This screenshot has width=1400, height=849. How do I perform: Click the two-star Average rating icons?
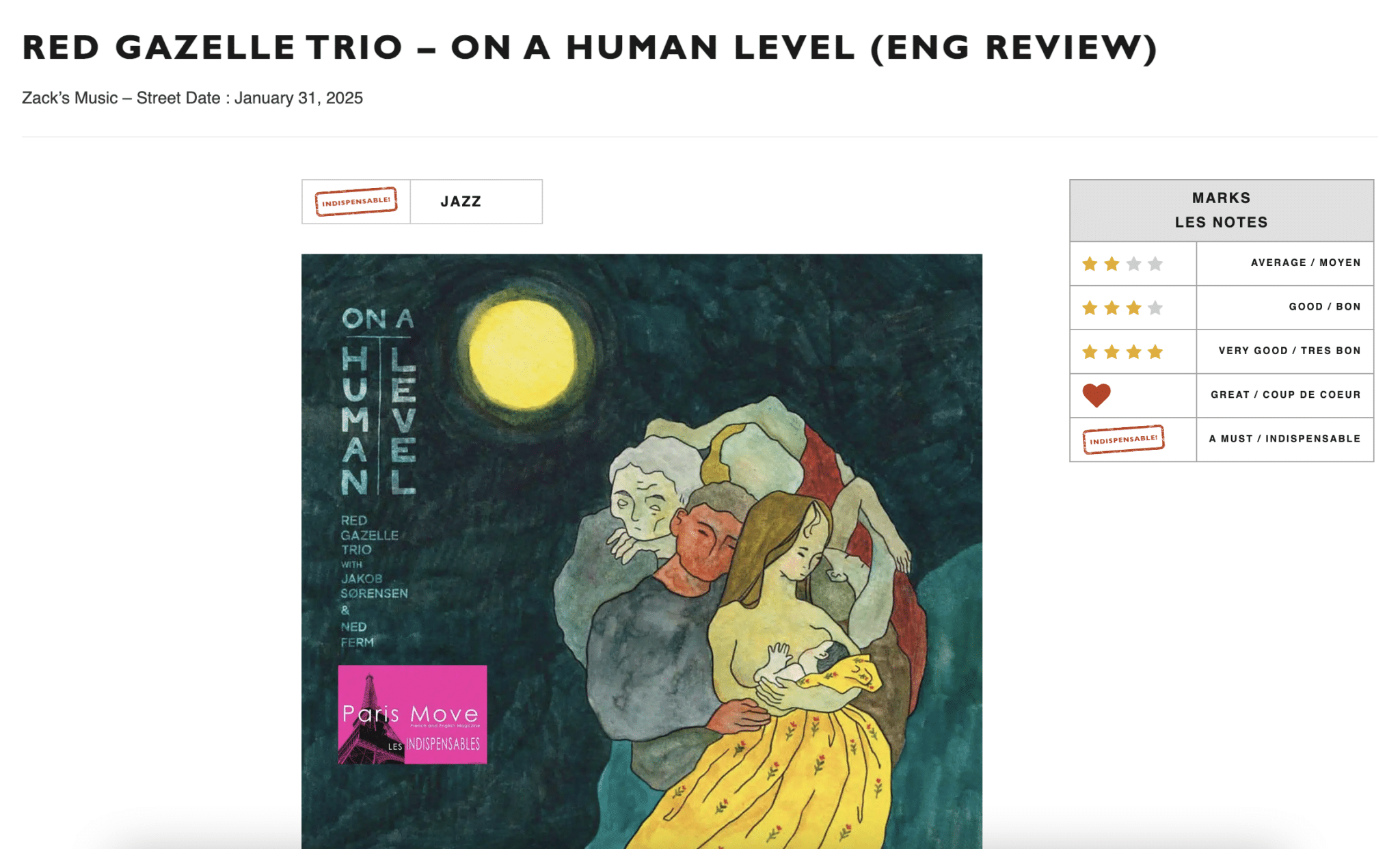click(x=1122, y=263)
